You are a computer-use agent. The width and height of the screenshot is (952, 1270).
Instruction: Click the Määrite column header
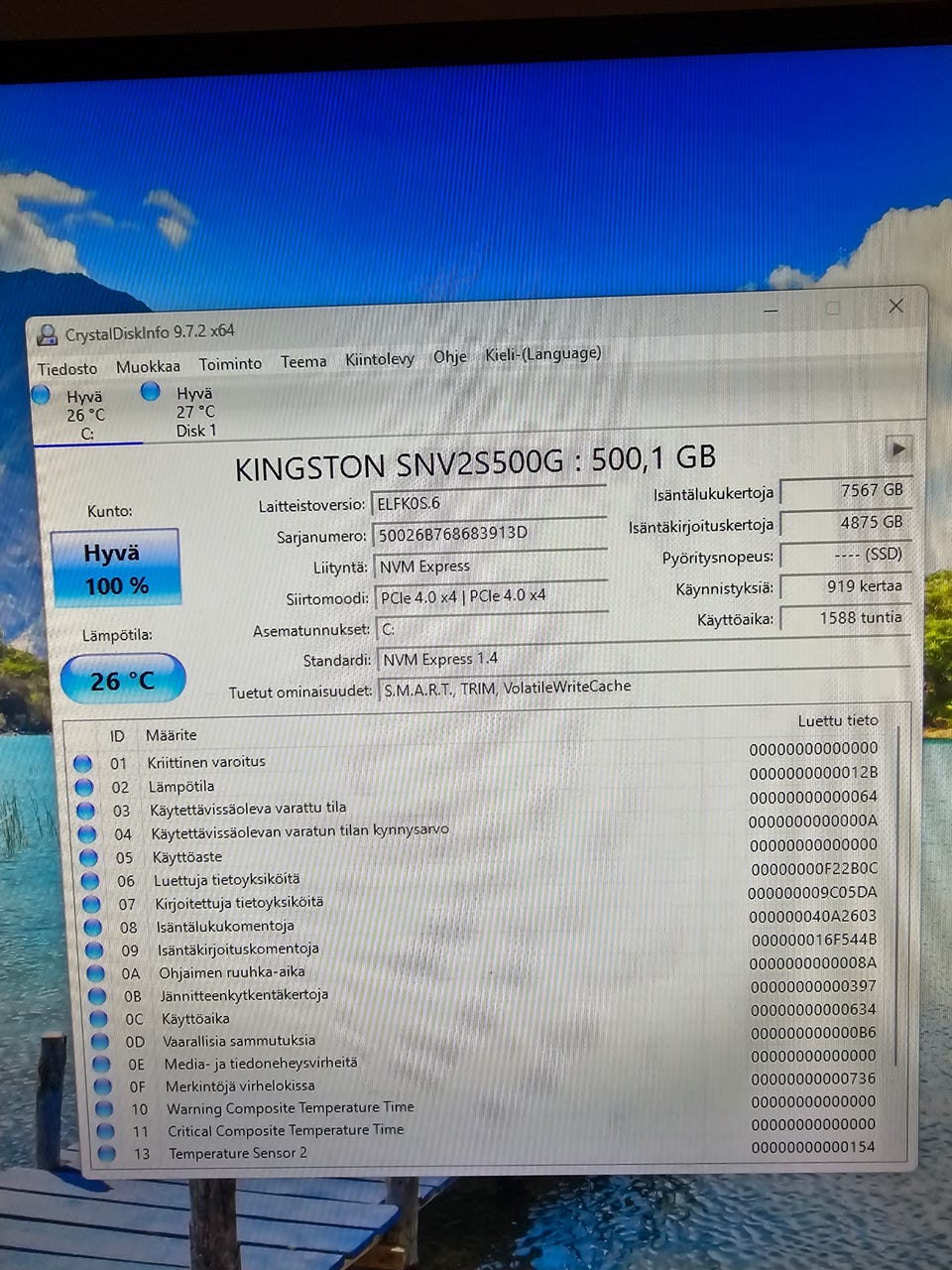(172, 735)
